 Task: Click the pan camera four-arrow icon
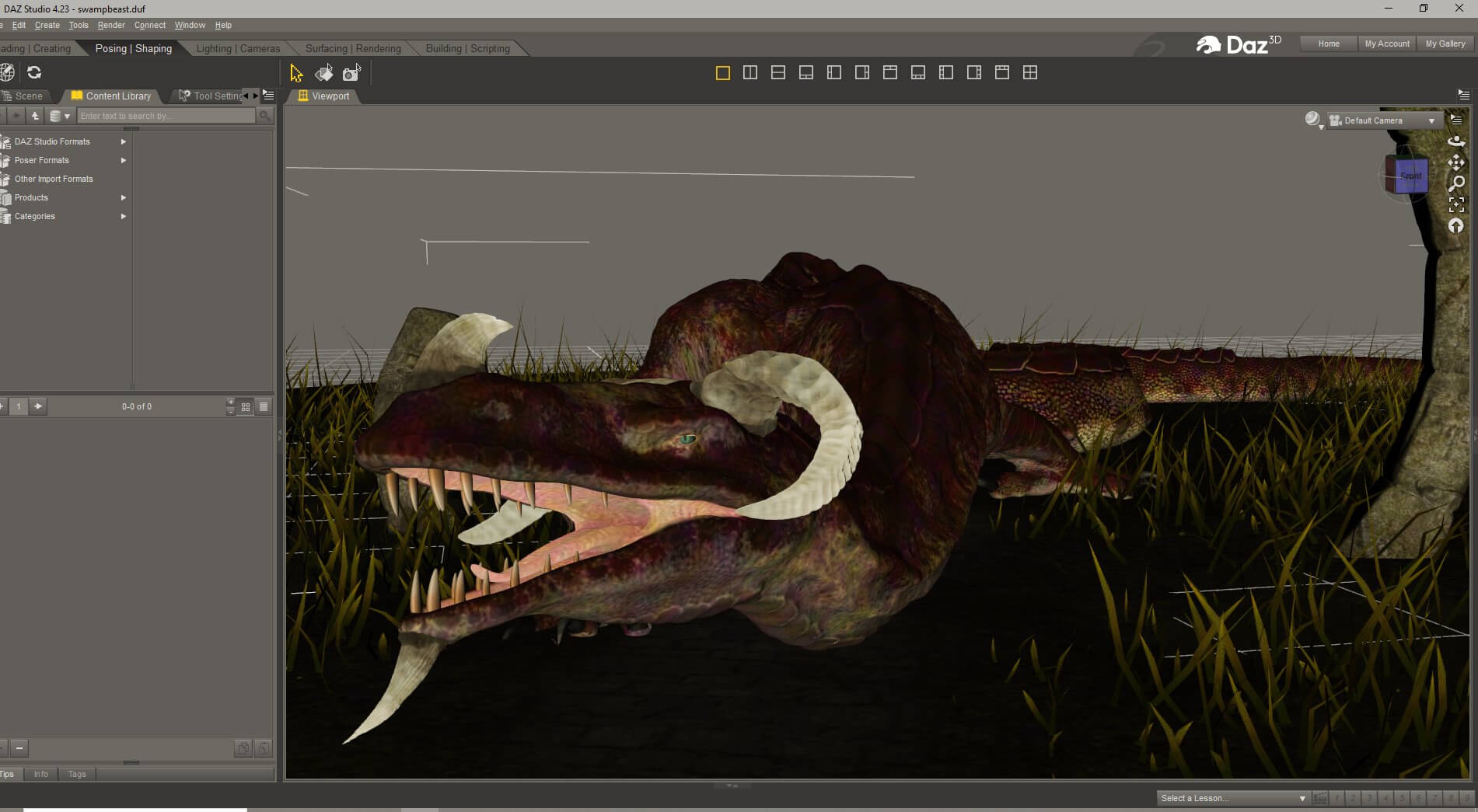(1456, 162)
